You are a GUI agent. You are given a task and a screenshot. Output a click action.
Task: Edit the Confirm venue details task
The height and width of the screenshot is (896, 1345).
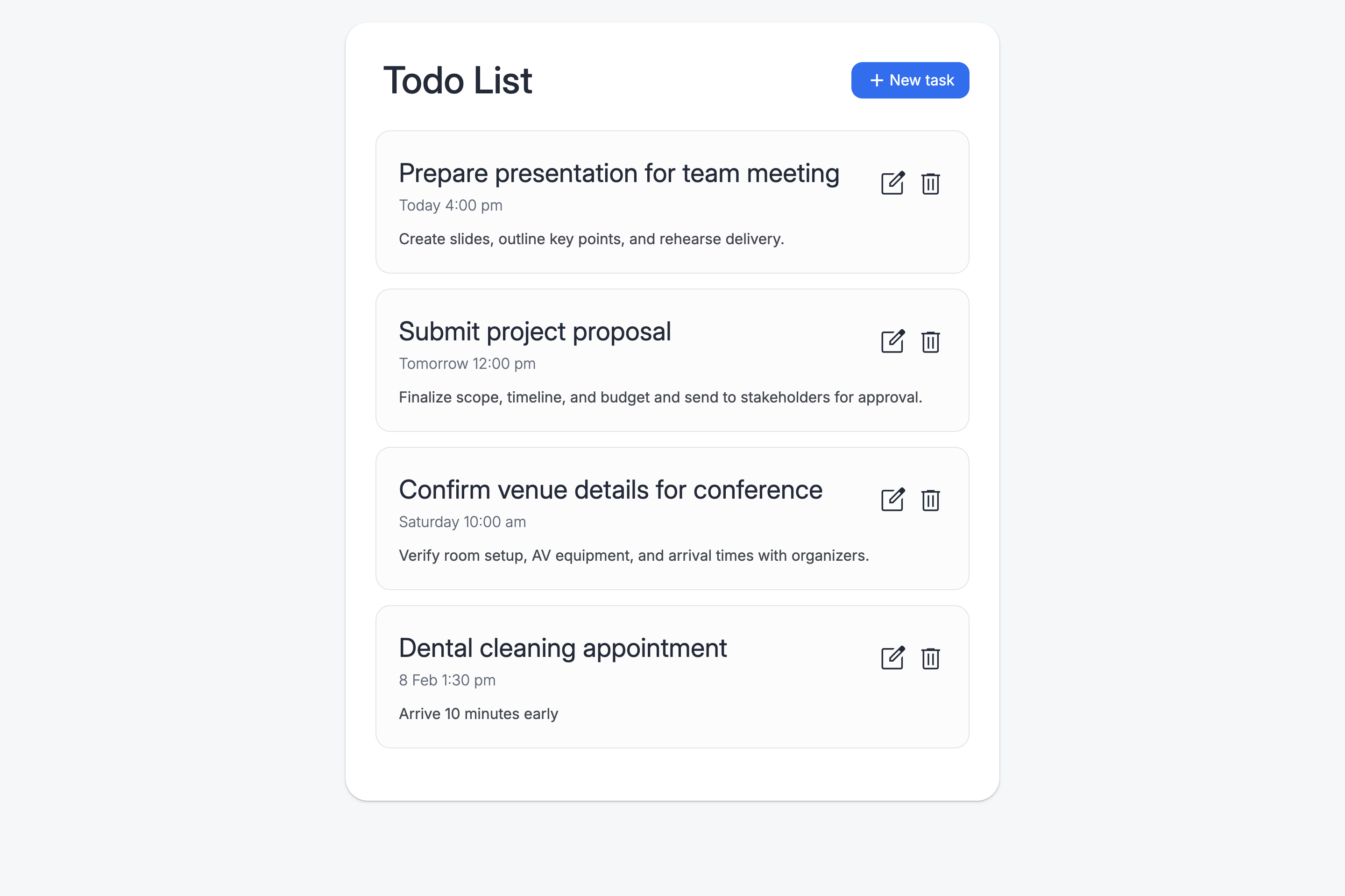tap(892, 500)
